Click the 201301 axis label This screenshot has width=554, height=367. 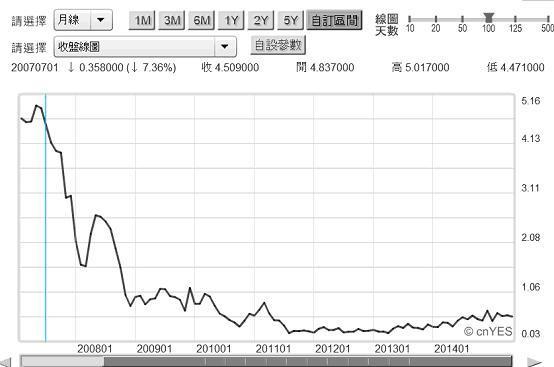click(x=392, y=349)
